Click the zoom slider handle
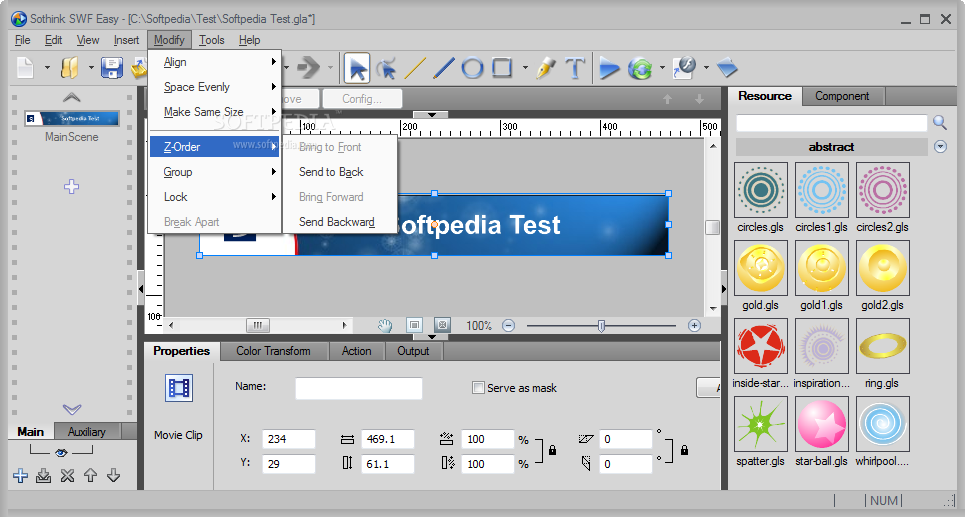Viewport: 965px width, 517px height. click(601, 326)
